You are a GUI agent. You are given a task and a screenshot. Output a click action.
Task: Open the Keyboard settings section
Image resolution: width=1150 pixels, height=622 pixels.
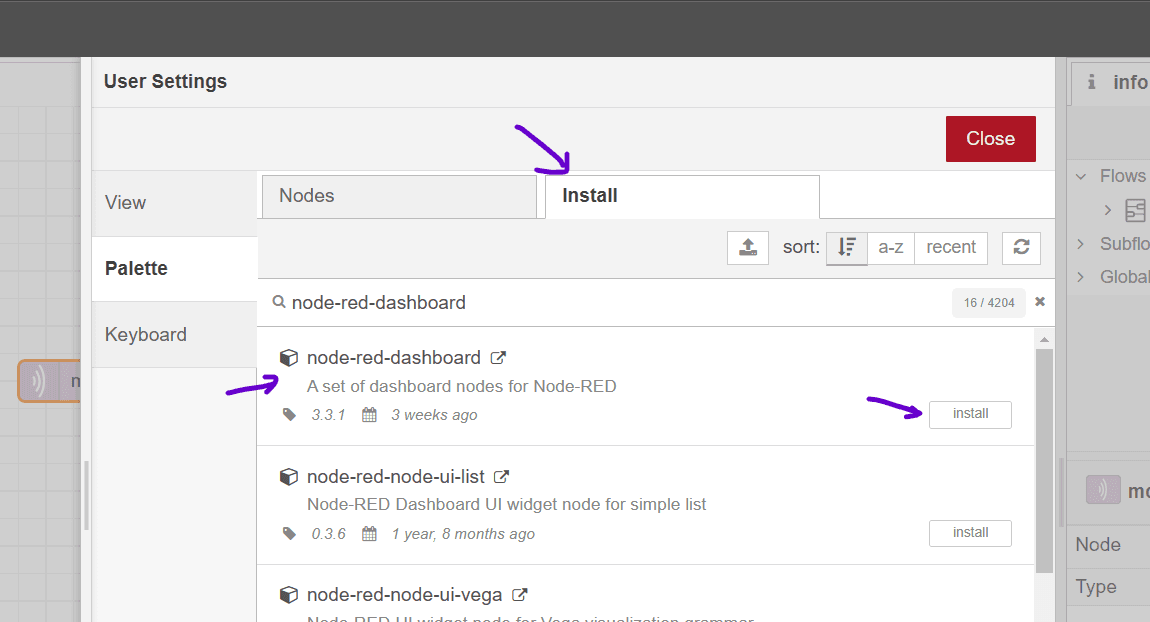point(146,334)
